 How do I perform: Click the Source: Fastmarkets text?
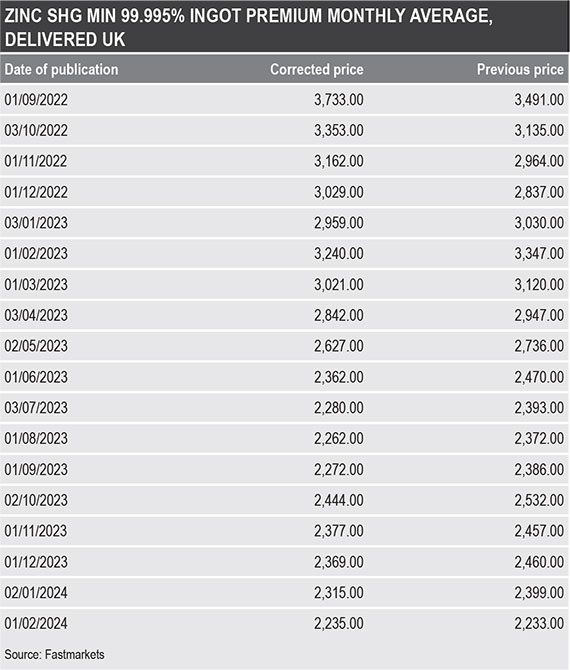(54, 654)
